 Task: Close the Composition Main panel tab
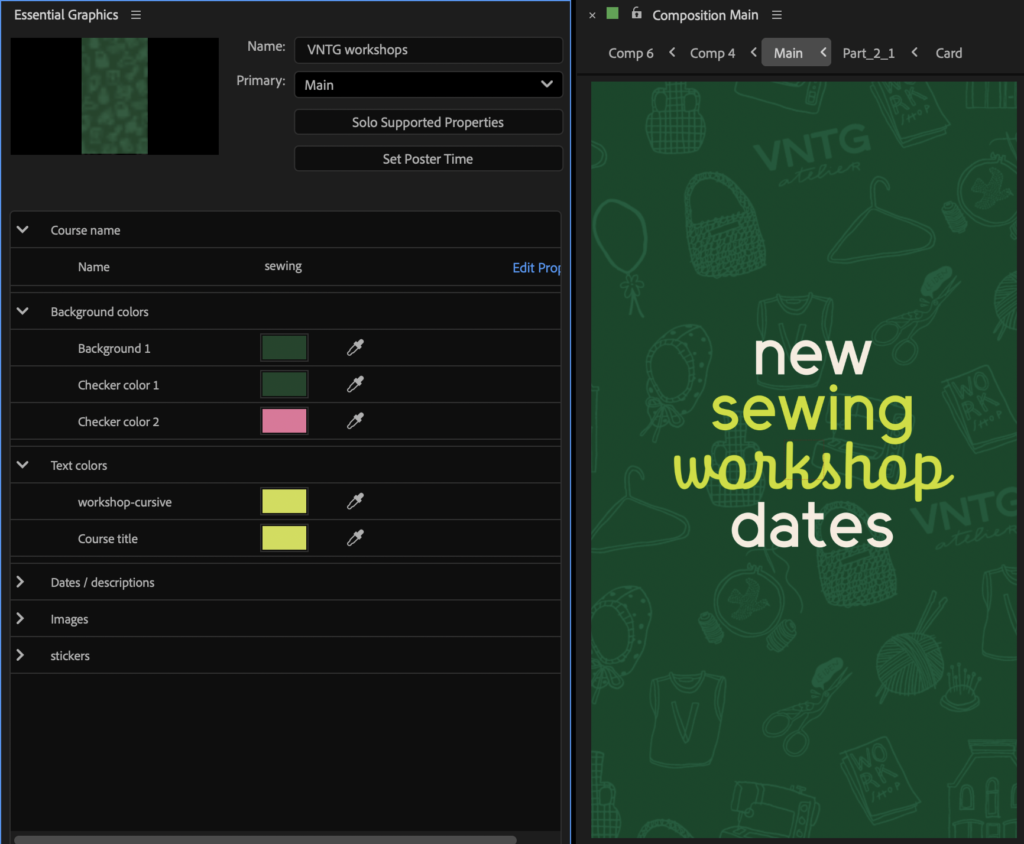(x=592, y=15)
